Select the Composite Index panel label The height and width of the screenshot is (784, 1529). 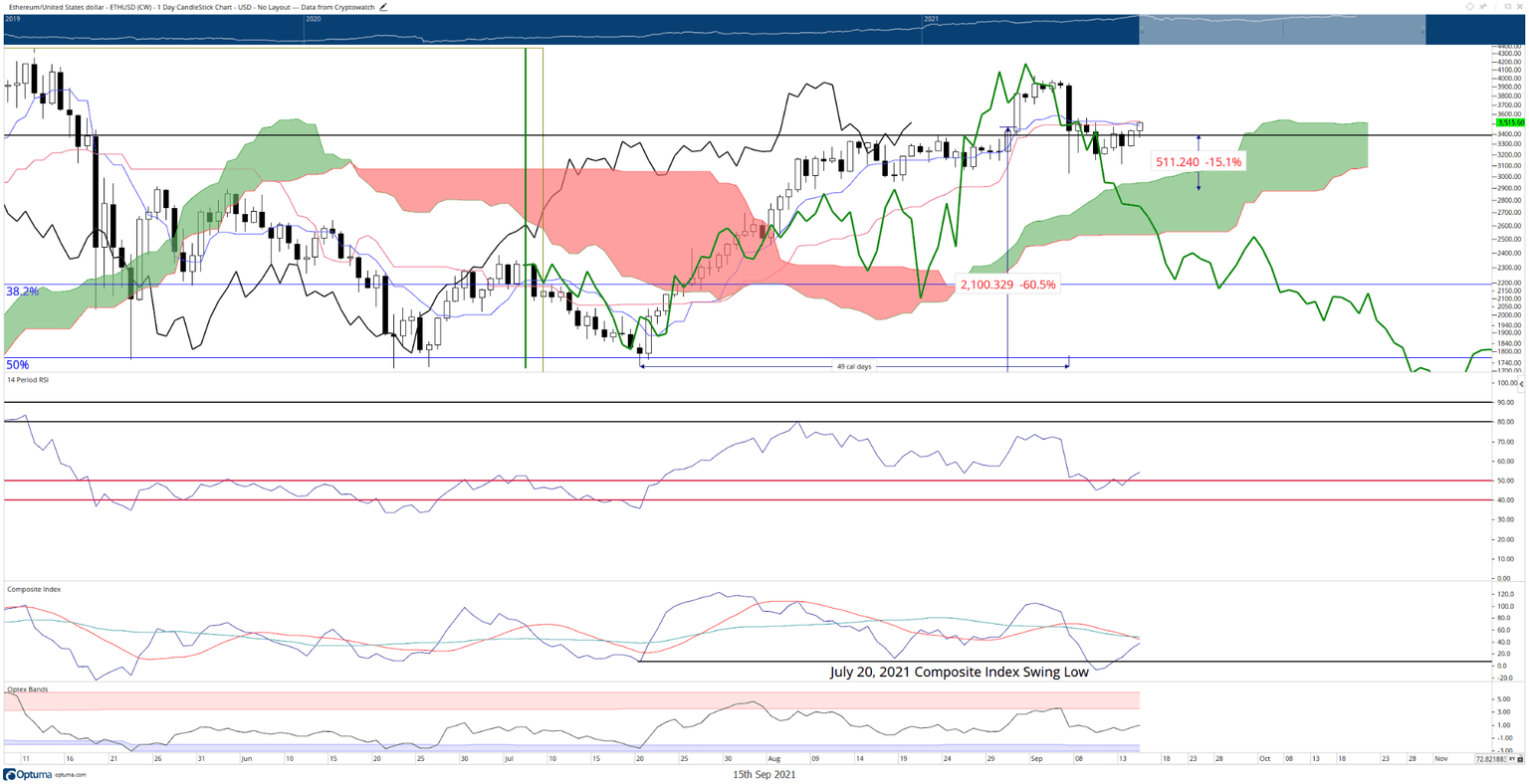point(34,590)
